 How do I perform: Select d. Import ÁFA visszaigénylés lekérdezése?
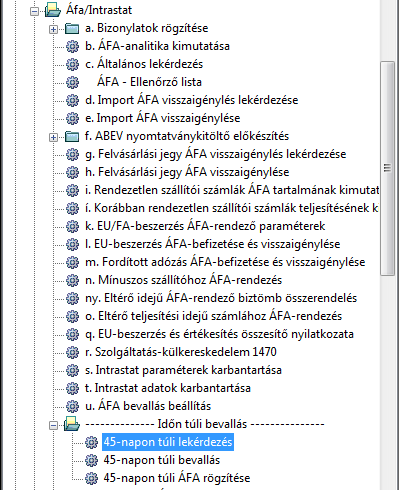click(x=192, y=100)
